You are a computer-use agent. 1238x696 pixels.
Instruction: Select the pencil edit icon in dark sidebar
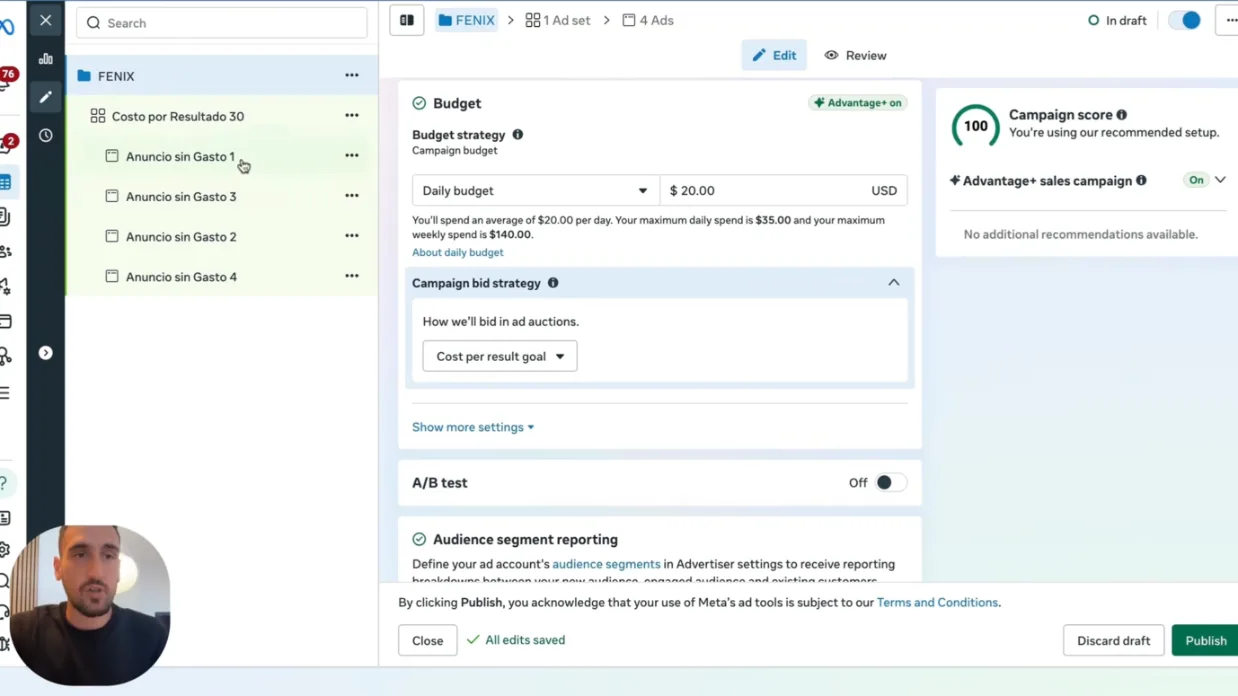point(46,97)
